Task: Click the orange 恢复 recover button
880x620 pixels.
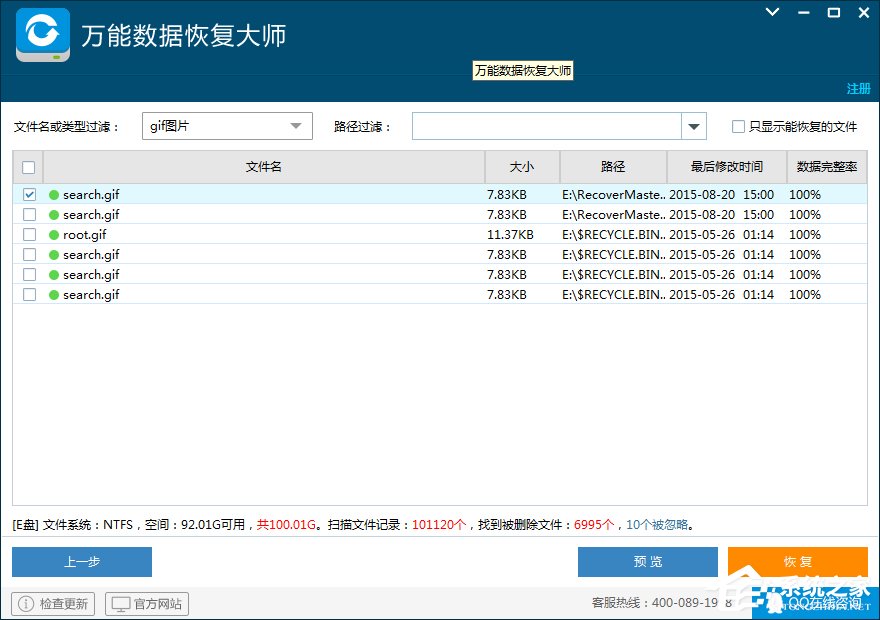Action: [x=797, y=561]
